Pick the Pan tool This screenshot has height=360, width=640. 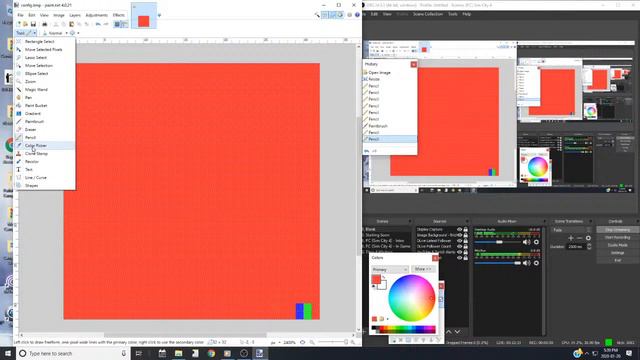click(44, 98)
